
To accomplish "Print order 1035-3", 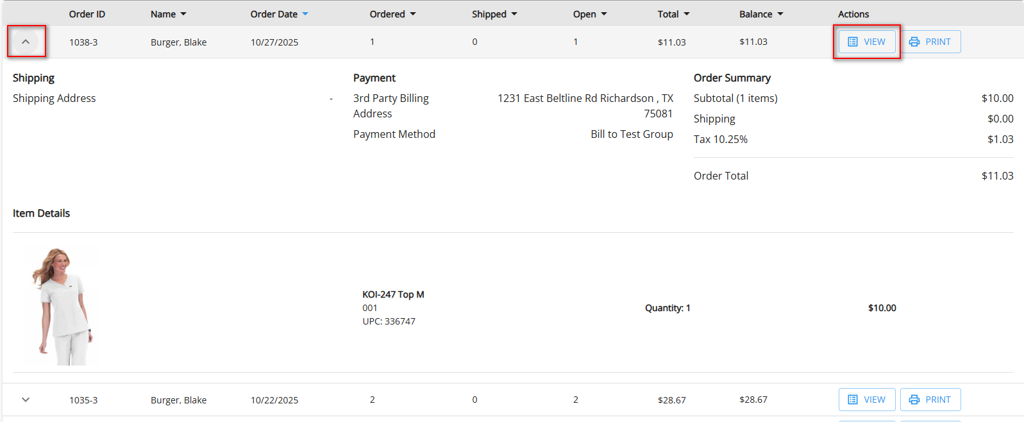I will coord(930,400).
